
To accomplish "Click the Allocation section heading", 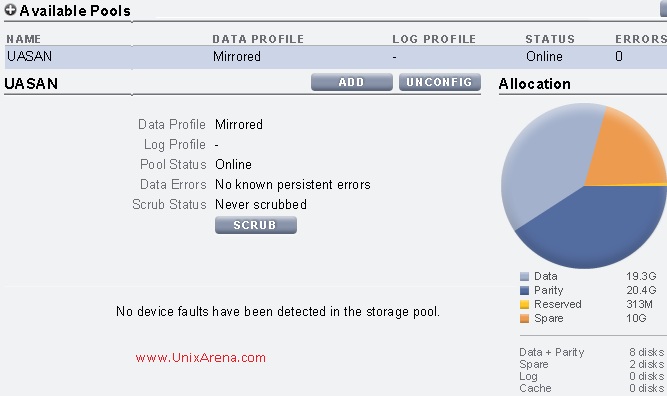I will point(535,84).
